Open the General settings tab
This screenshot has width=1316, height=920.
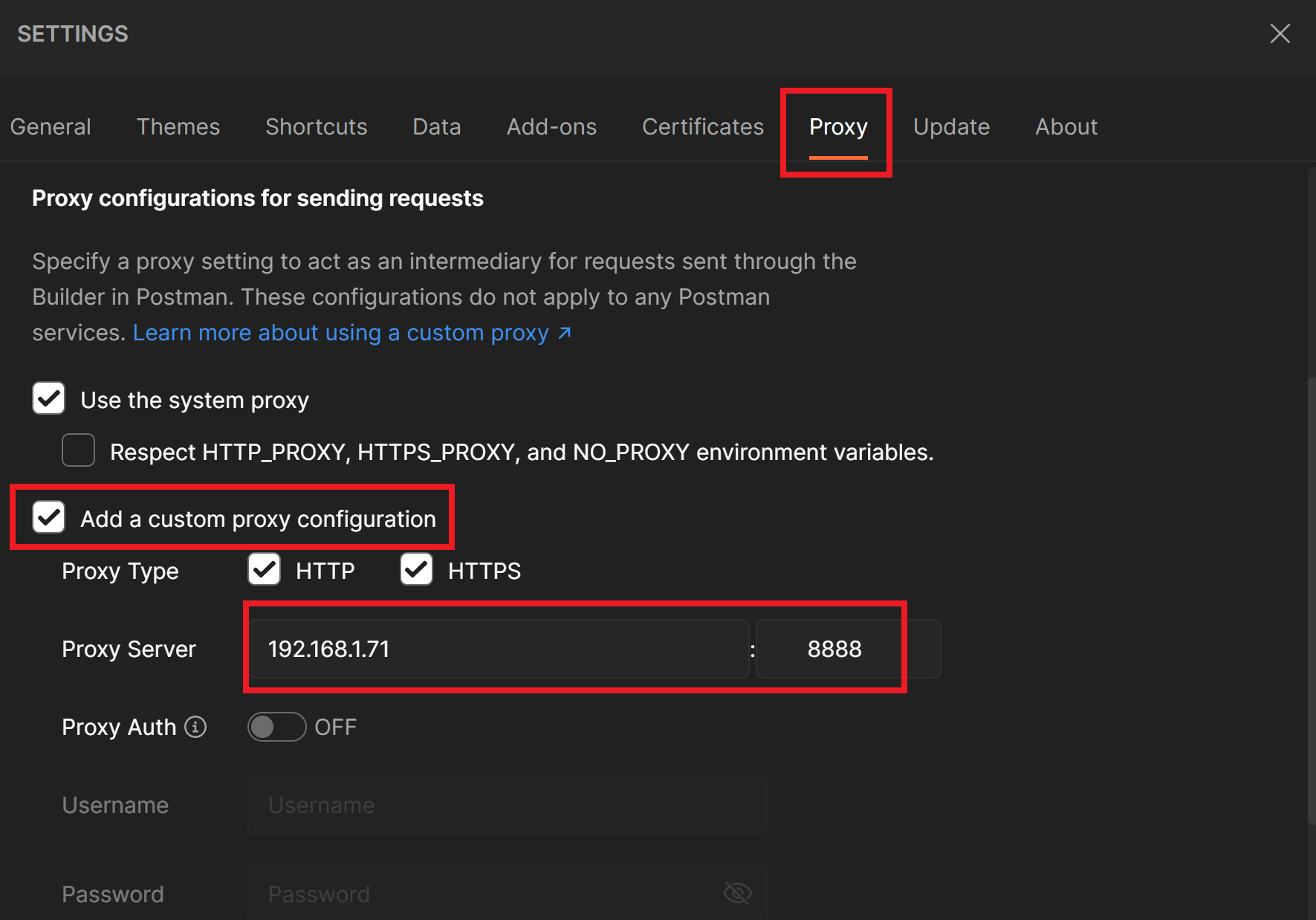tap(51, 127)
